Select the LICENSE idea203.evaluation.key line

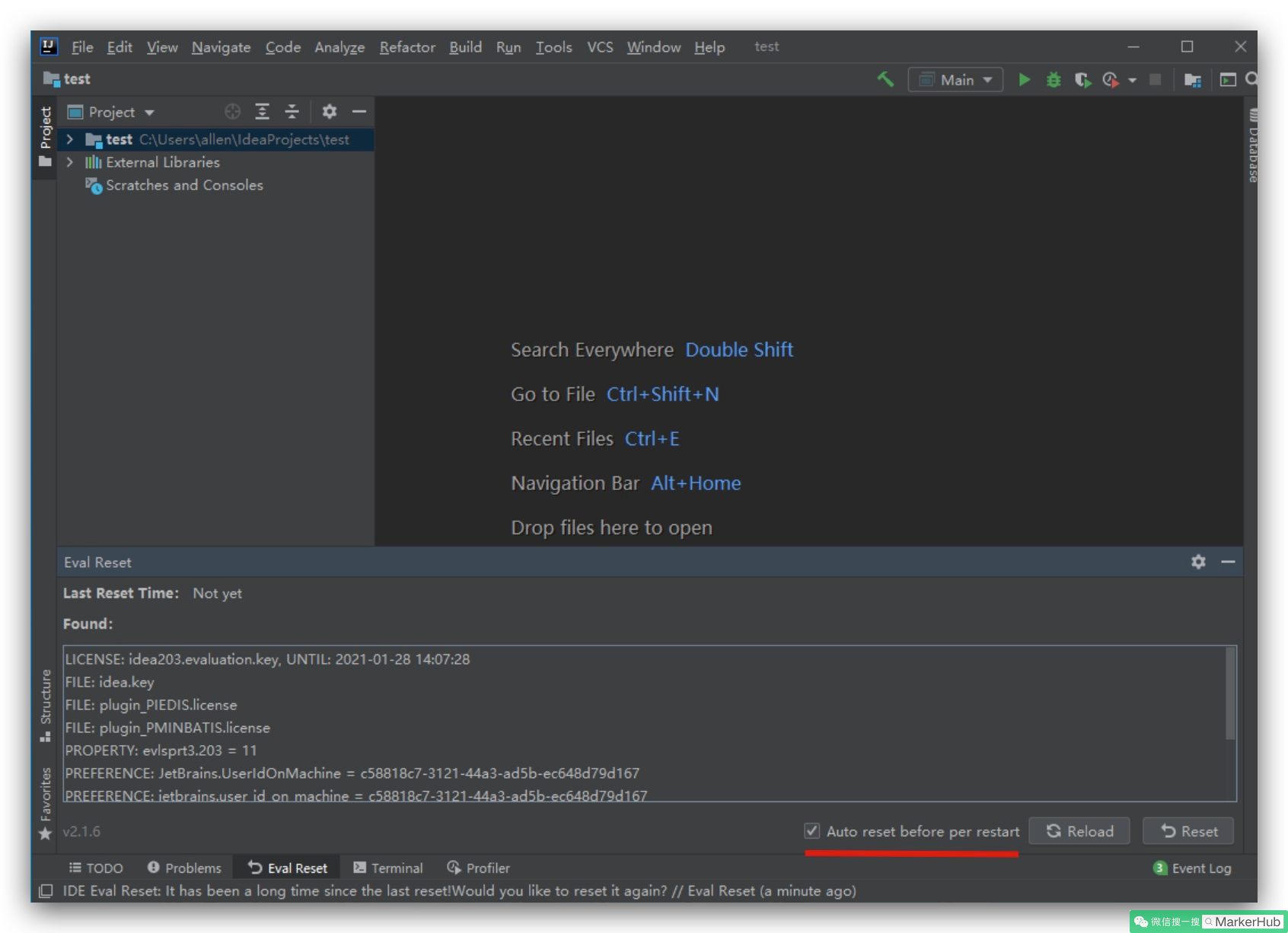coord(267,659)
